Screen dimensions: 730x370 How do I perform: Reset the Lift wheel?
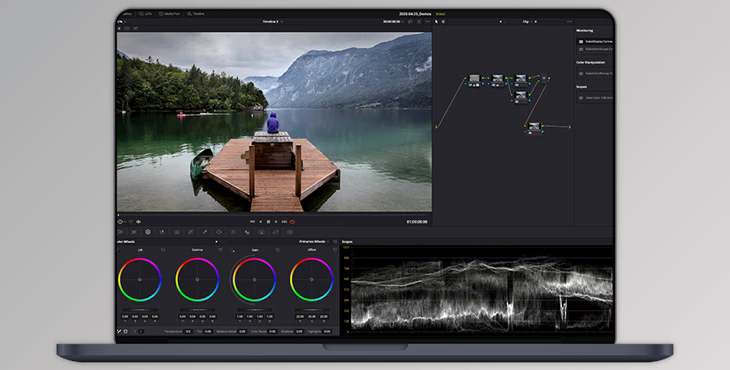point(163,250)
